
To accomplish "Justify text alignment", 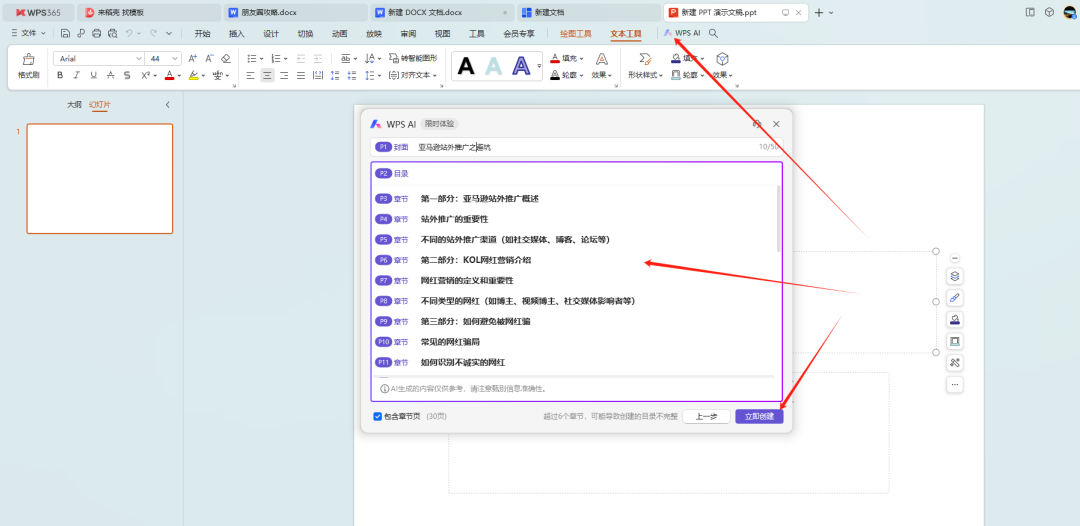I will [x=300, y=75].
